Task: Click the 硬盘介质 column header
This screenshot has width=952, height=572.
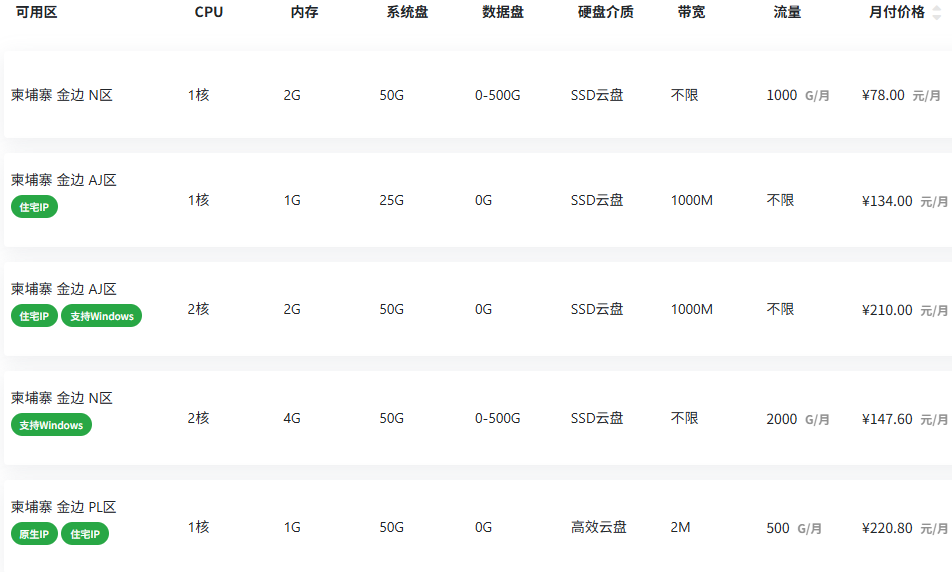Action: point(606,13)
